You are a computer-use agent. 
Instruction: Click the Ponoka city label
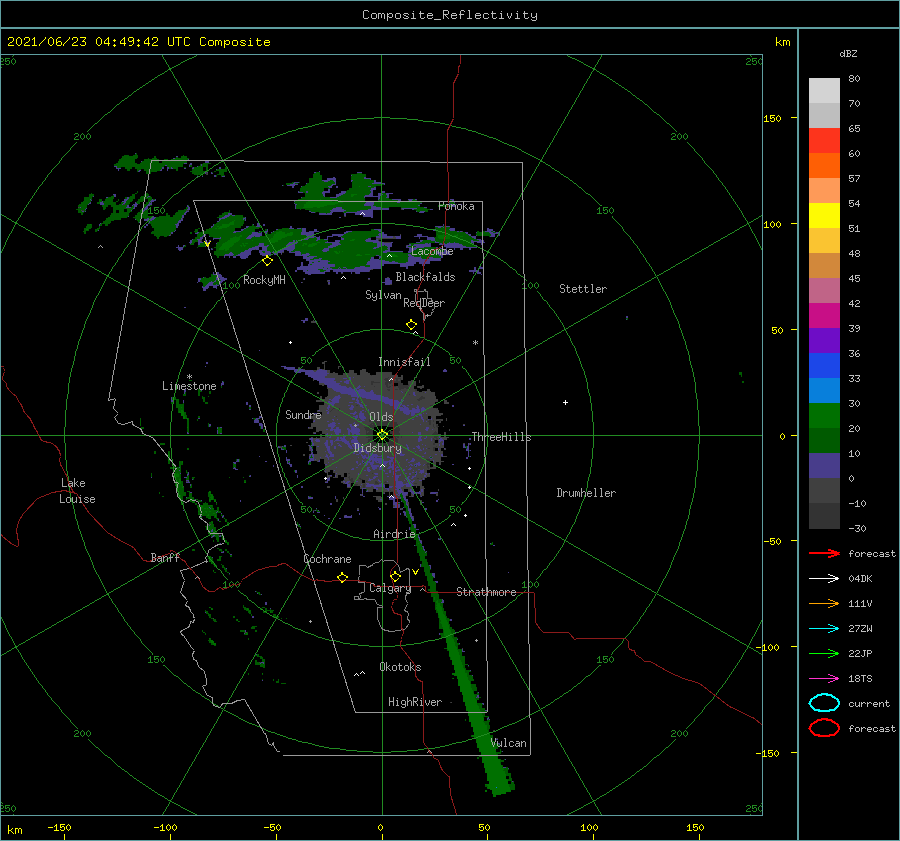tap(456, 206)
